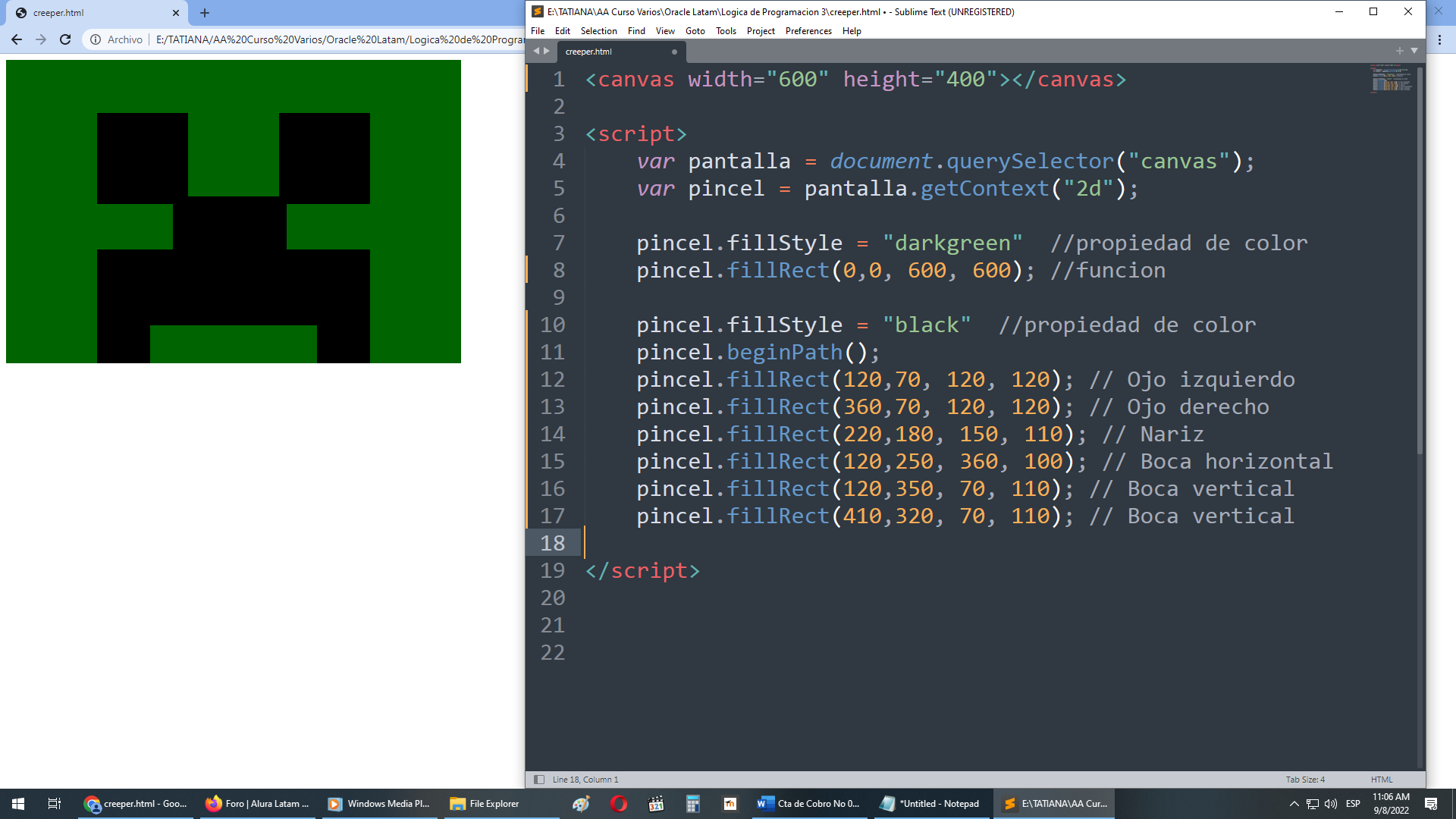Change HTML syntax in status bar
This screenshot has width=1456, height=819.
click(x=1382, y=780)
